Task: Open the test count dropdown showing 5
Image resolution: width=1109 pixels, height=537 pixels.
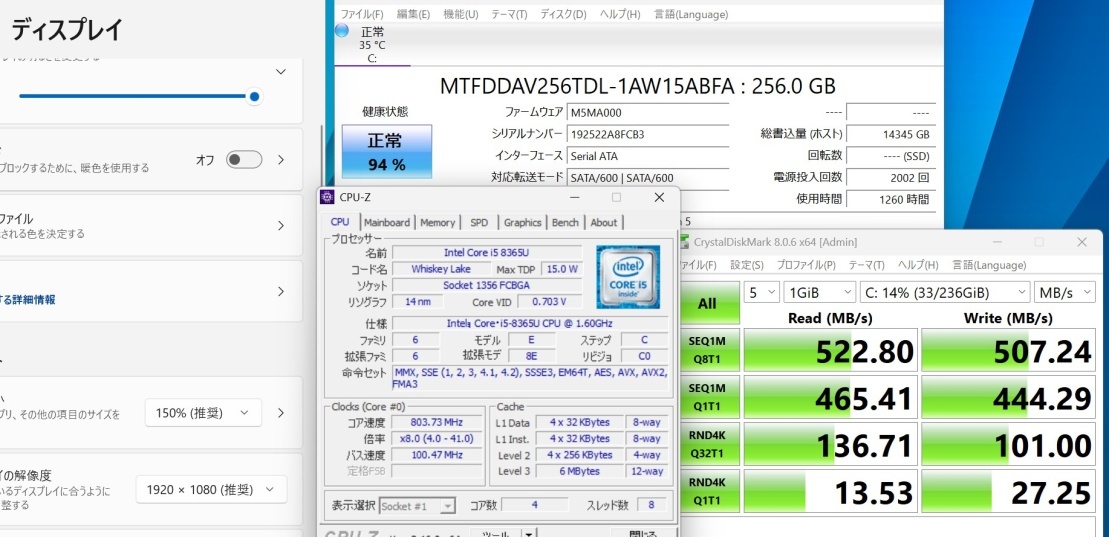Action: pyautogui.click(x=761, y=292)
